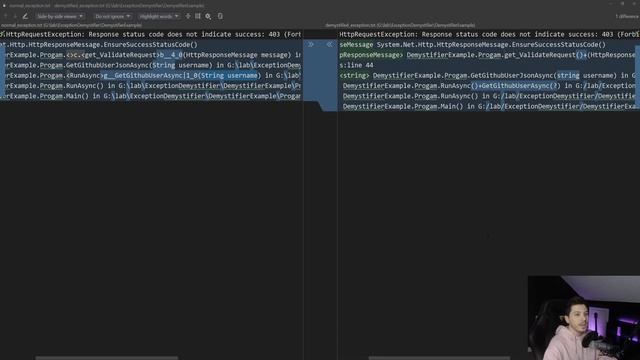Viewport: 640px width, 360px height.
Task: Click right pane DemystifierExample.Progam.Main() line
Action: point(489,106)
